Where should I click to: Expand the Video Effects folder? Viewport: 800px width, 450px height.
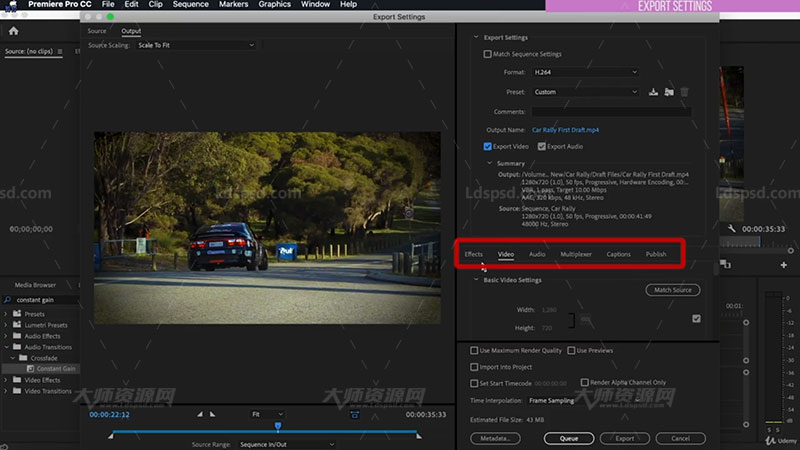pos(6,380)
